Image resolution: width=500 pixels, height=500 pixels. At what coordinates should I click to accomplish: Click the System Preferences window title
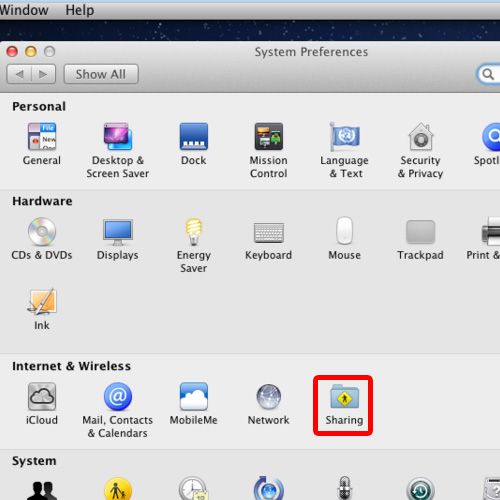(311, 52)
